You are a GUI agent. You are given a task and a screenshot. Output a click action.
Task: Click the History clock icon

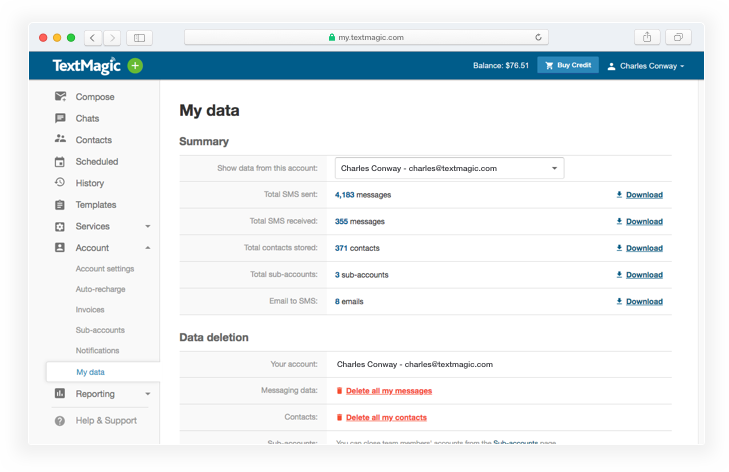pyautogui.click(x=60, y=182)
